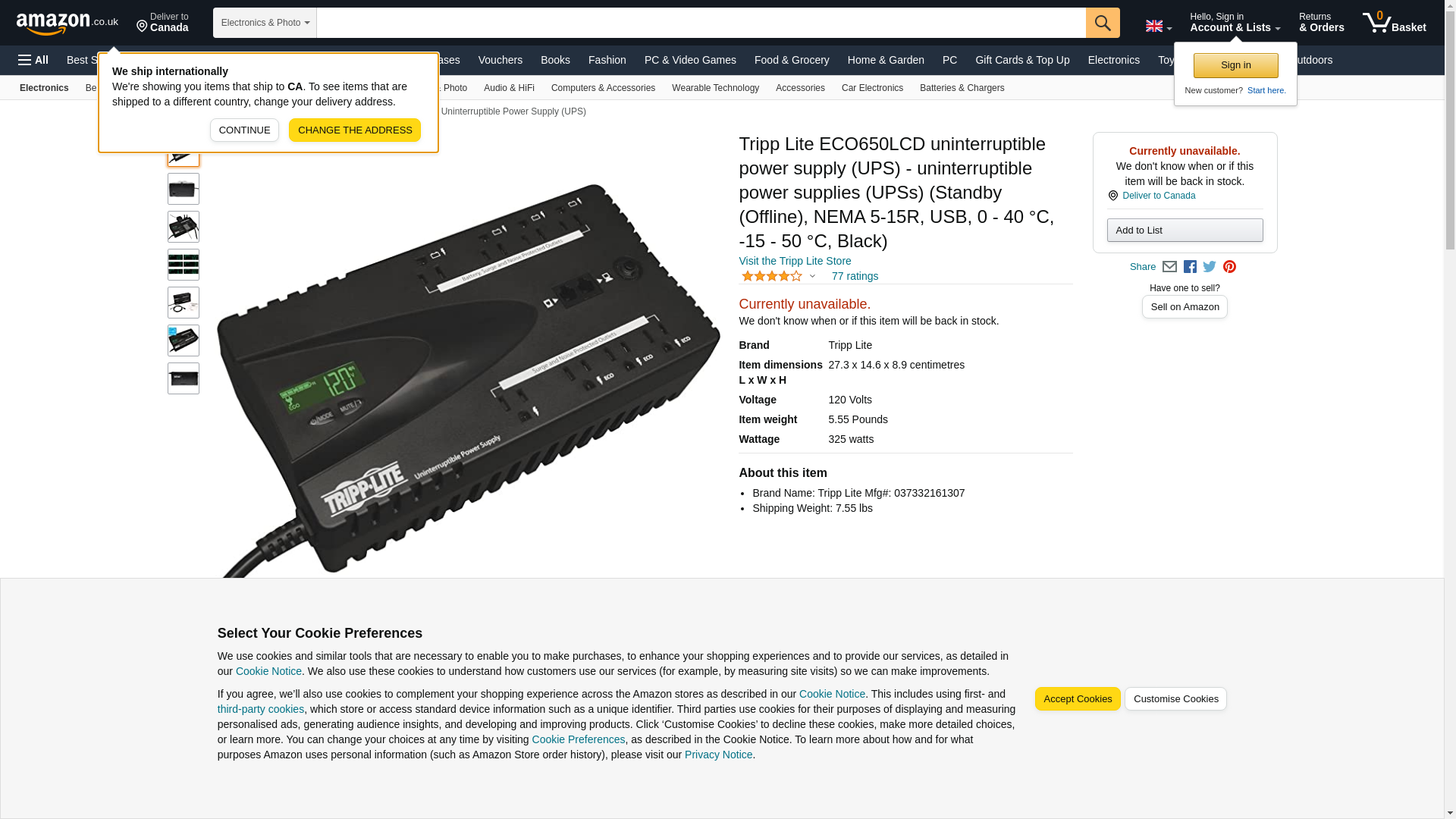Select the second product thumbnail image
Image resolution: width=1456 pixels, height=819 pixels.
point(184,189)
